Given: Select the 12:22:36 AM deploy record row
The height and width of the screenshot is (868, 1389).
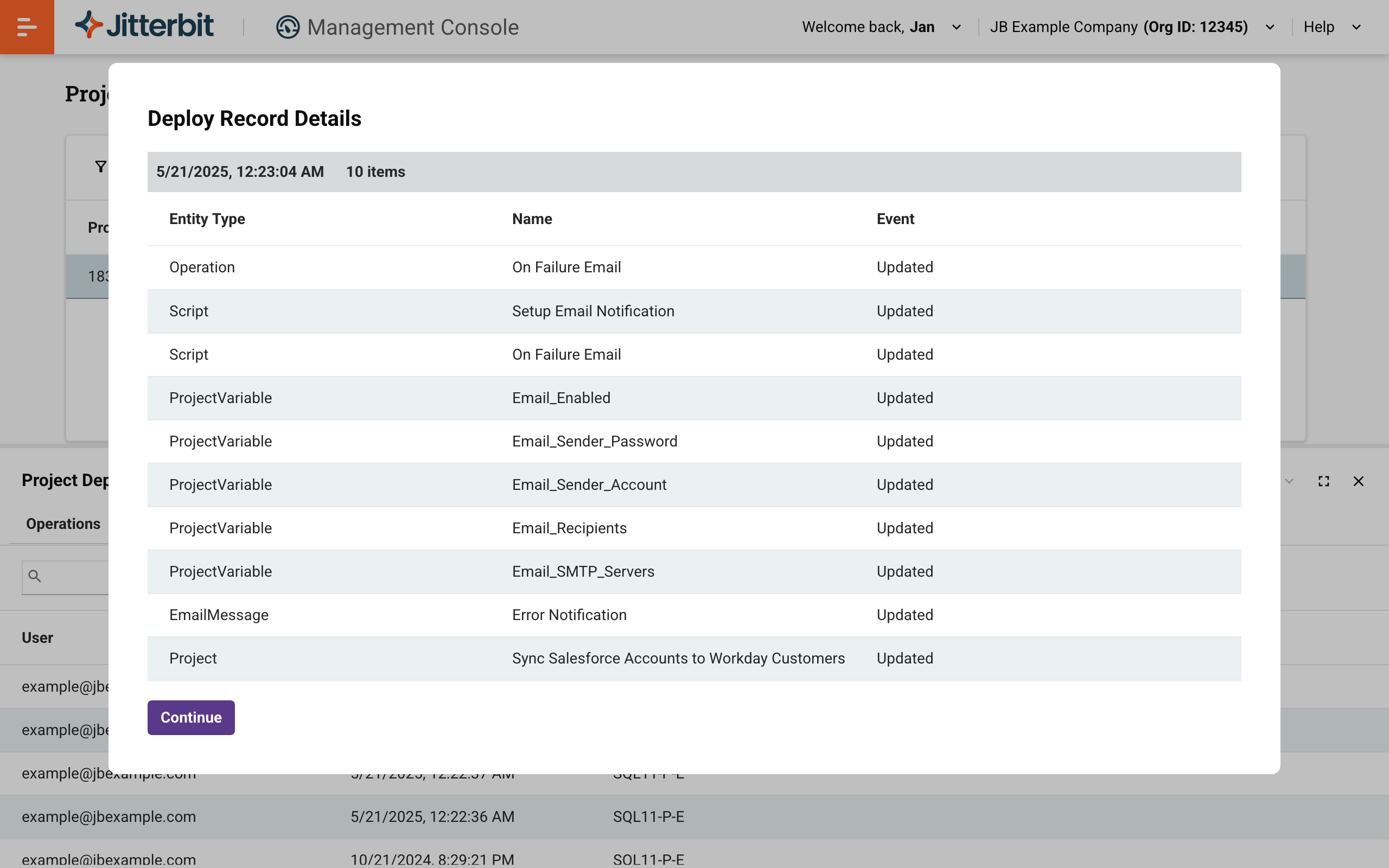Looking at the screenshot, I should (432, 816).
